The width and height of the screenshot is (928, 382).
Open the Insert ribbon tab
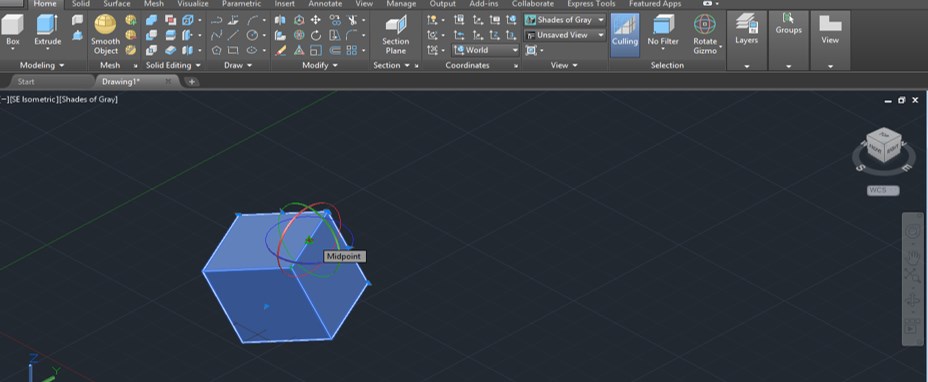pos(285,4)
